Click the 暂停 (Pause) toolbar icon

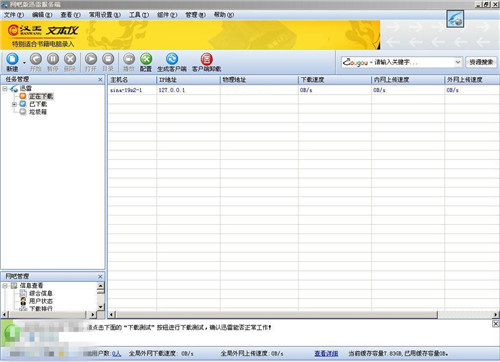tap(53, 59)
